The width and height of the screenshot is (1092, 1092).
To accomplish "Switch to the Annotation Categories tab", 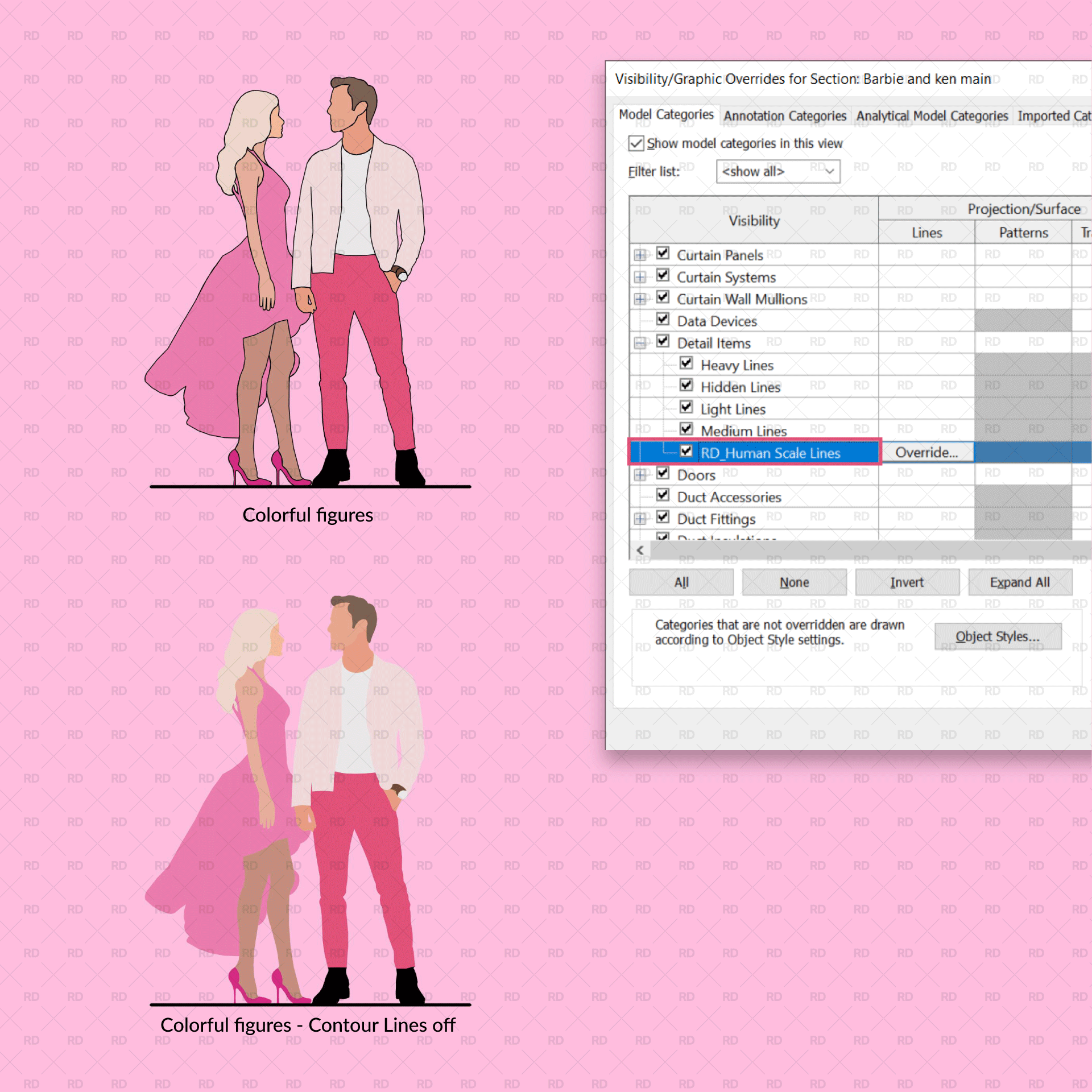I will pos(785,115).
